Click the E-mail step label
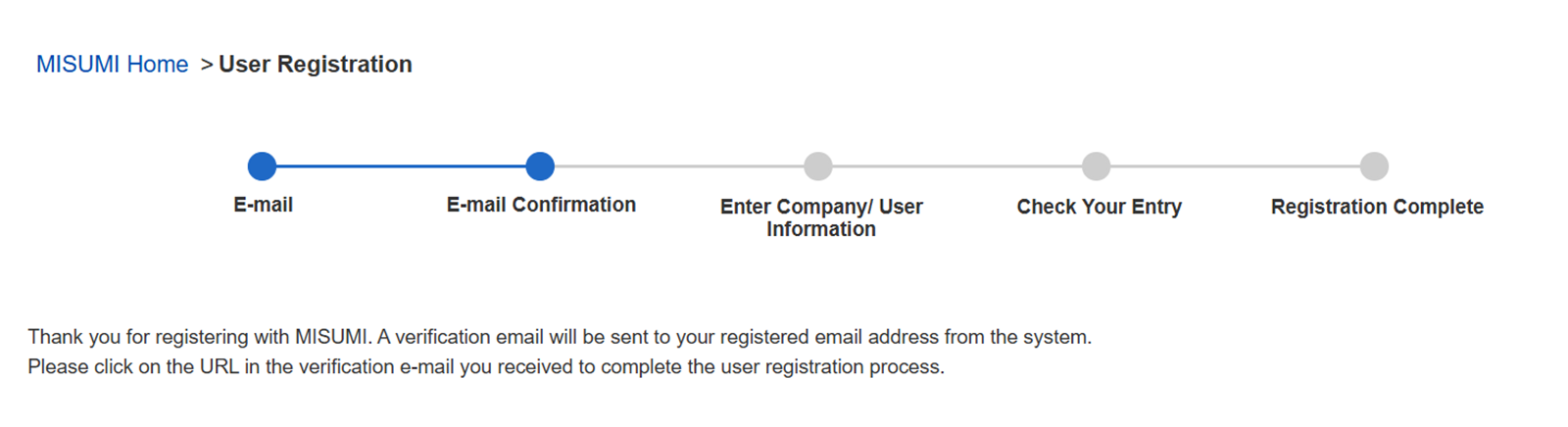 pos(263,205)
